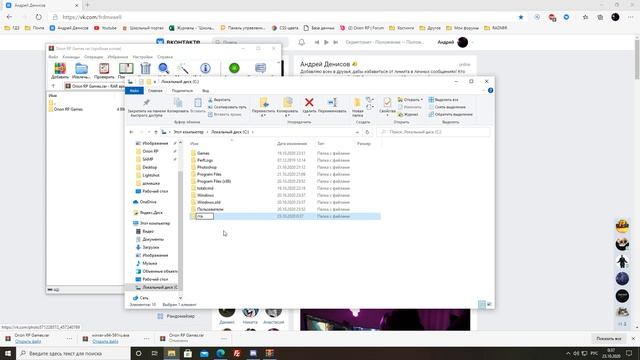Click Invert selection (Обратить выделение) in ribbon
Viewport: 640px width, 360px height.
point(451,114)
